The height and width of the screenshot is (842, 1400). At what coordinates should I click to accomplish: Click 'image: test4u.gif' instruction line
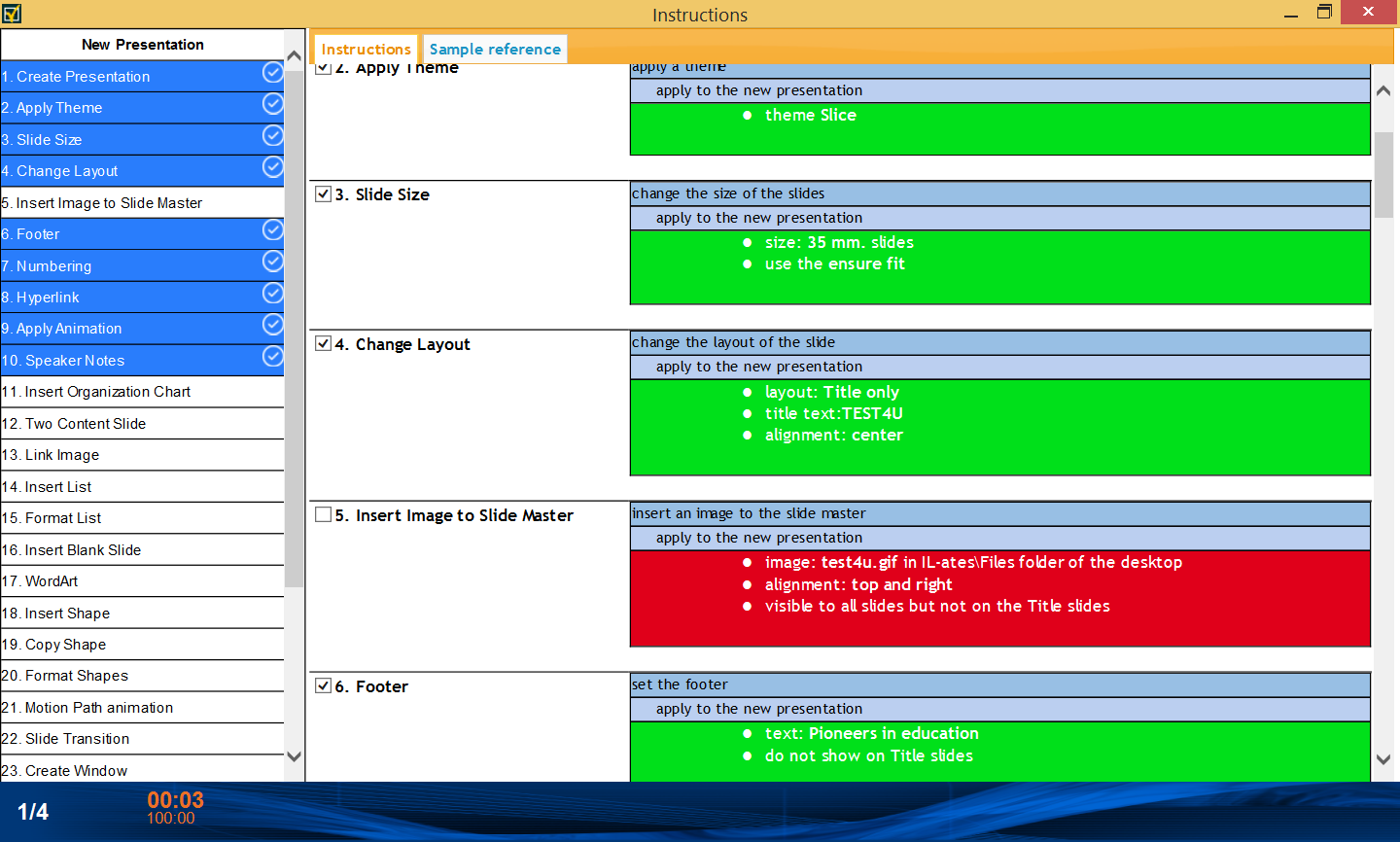tap(973, 562)
